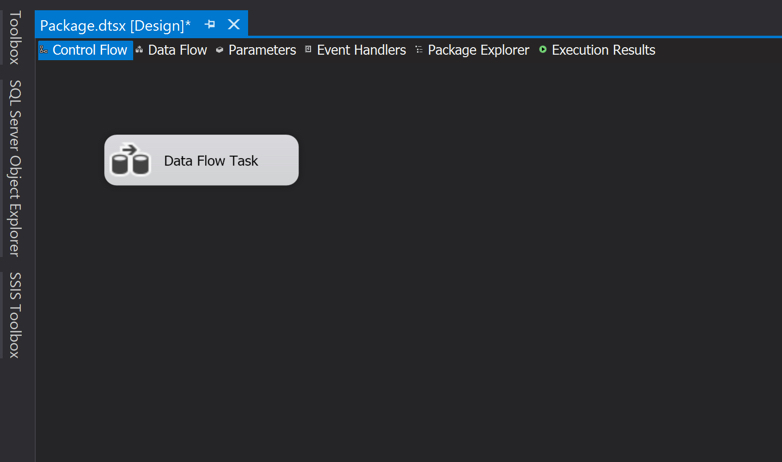782x462 pixels.
Task: Click the Parameters tab icon
Action: click(220, 50)
